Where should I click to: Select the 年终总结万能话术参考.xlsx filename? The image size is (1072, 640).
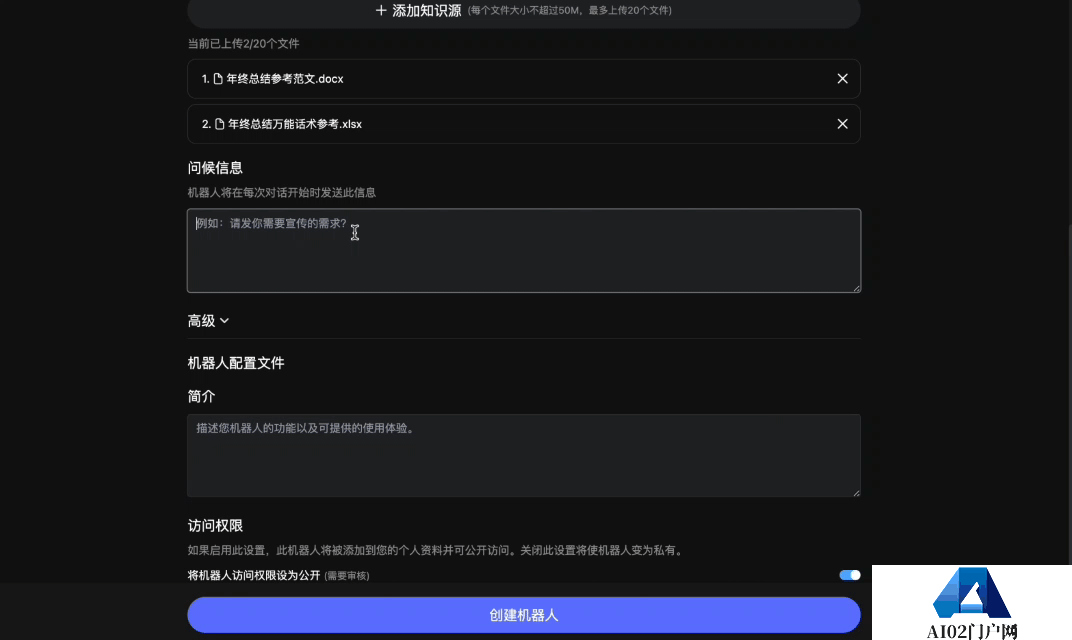(x=295, y=124)
